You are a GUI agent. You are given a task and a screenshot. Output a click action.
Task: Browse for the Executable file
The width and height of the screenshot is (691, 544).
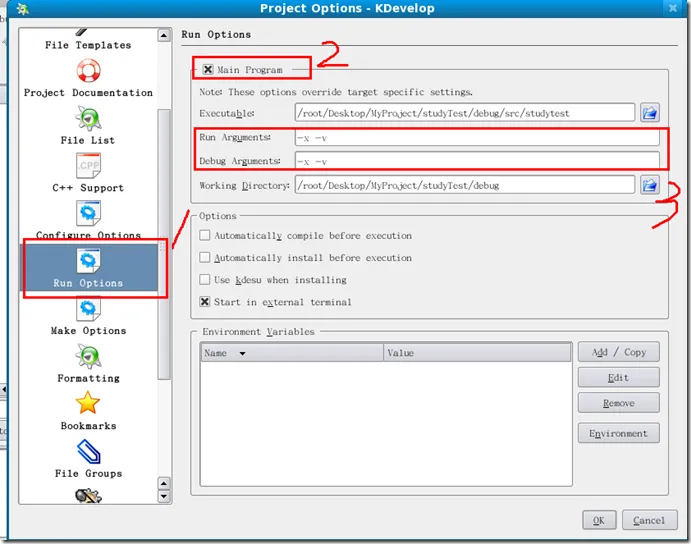(x=650, y=113)
